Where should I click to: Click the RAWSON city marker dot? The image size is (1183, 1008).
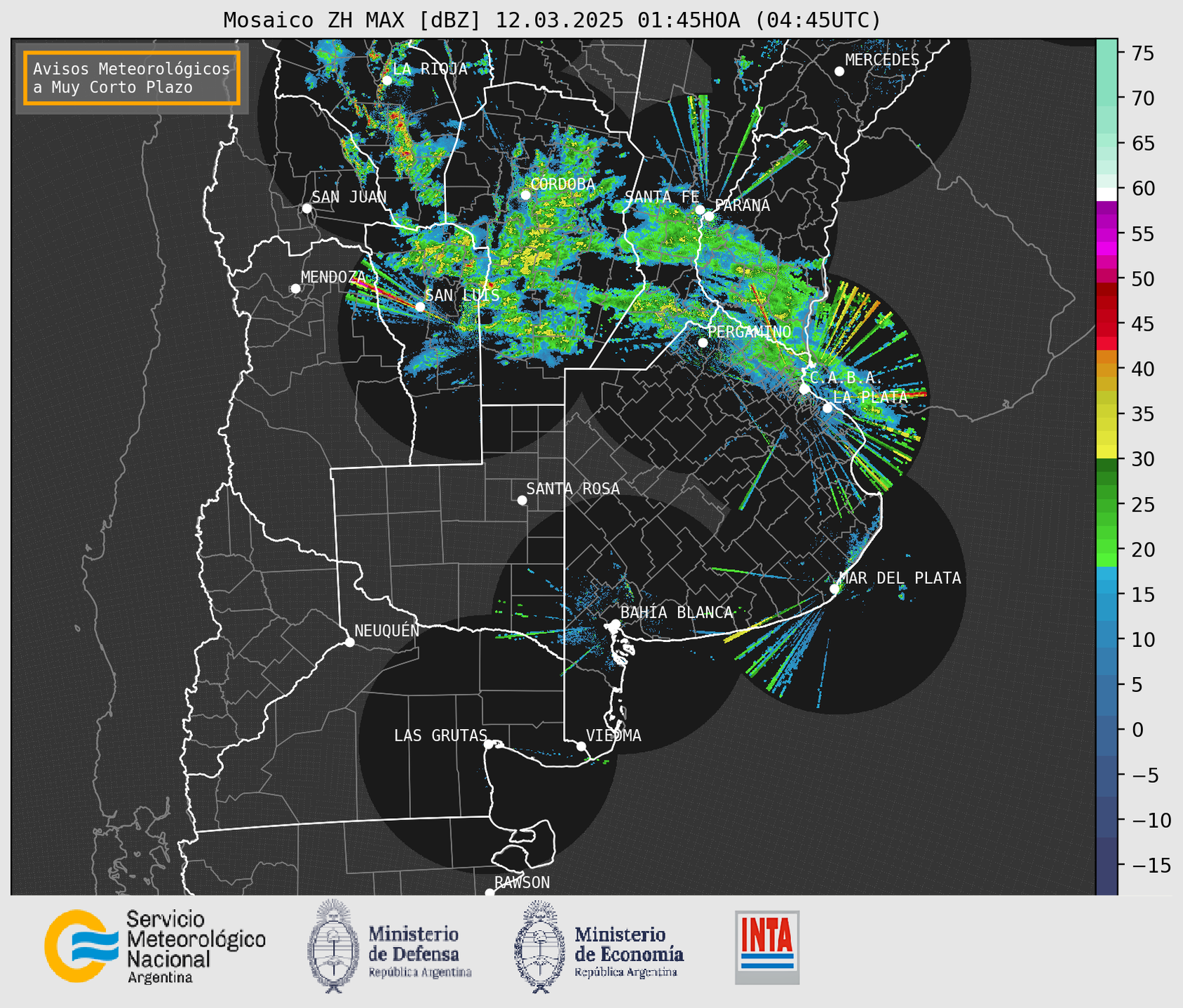(x=489, y=892)
